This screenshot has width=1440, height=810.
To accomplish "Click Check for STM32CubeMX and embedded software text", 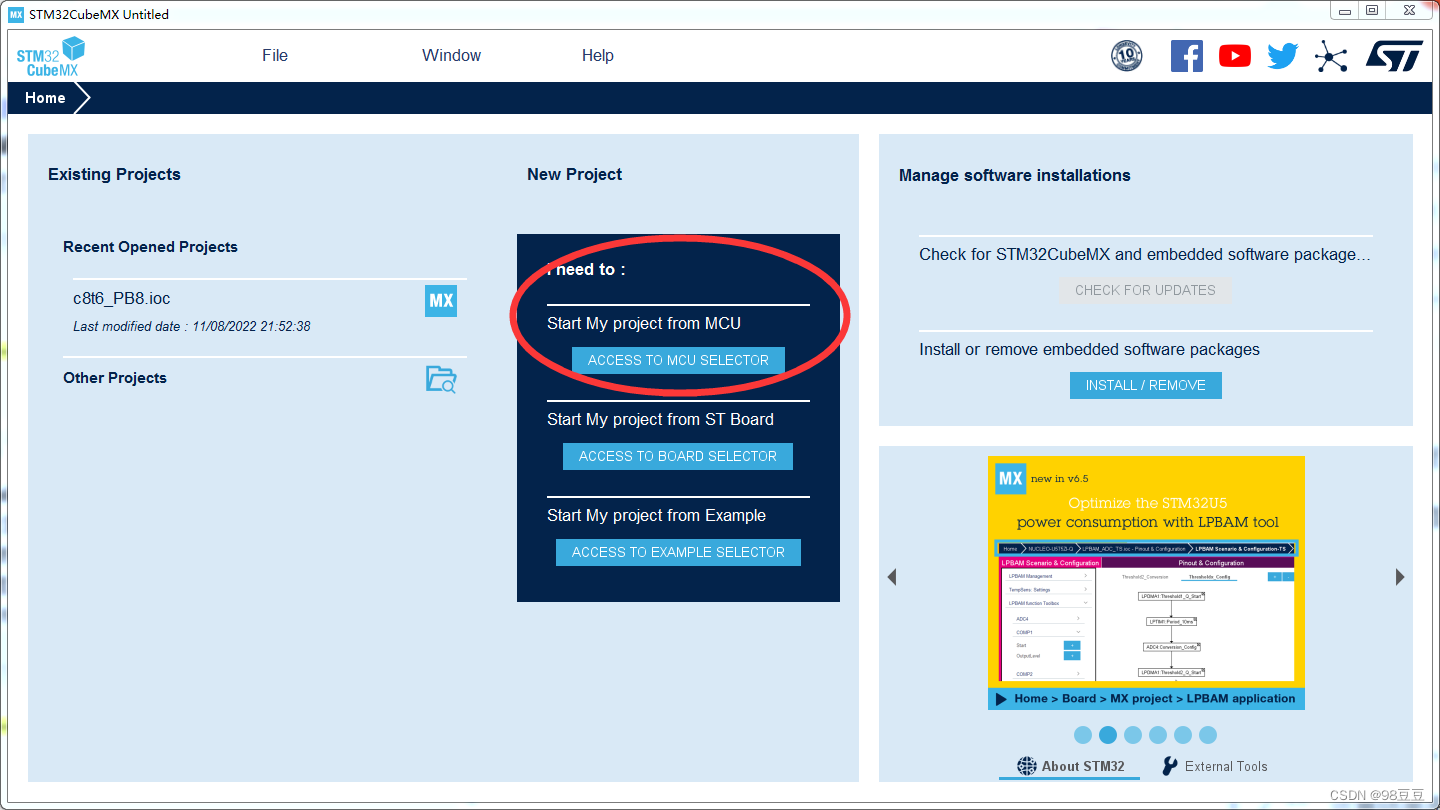I will click(x=1145, y=255).
